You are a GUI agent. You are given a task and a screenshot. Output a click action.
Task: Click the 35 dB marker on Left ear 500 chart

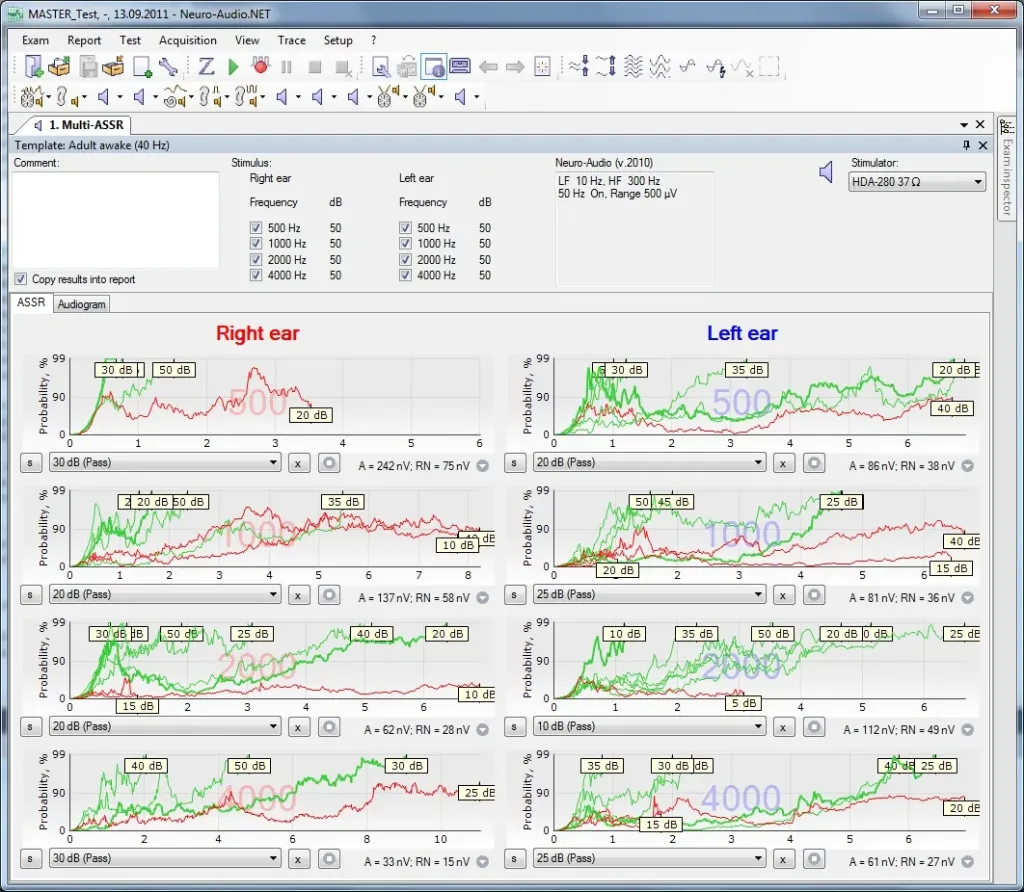pyautogui.click(x=746, y=370)
